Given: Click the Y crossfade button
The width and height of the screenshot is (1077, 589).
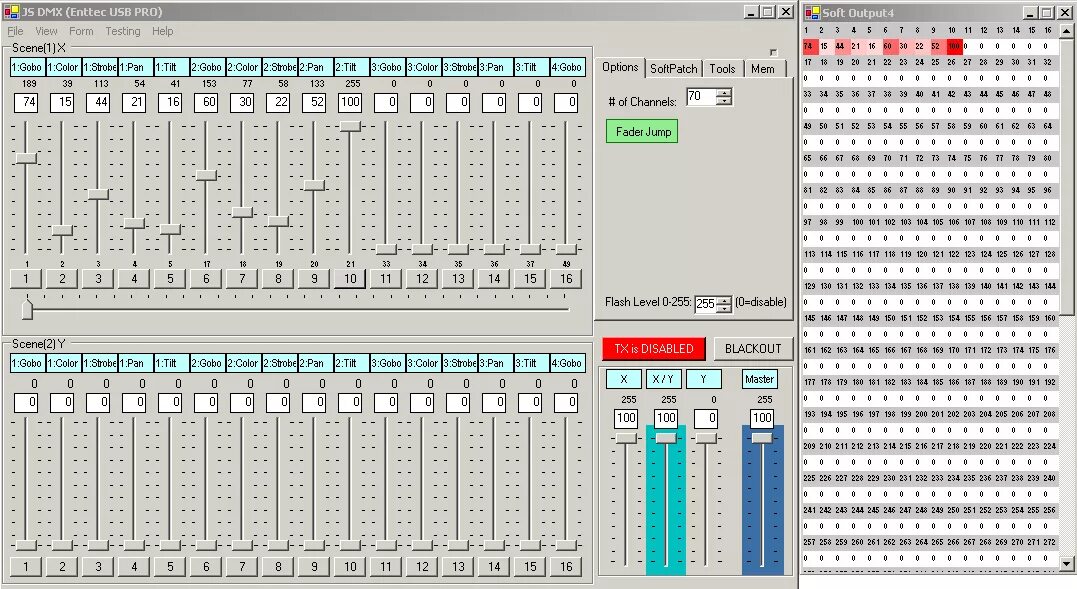Looking at the screenshot, I should (x=703, y=379).
